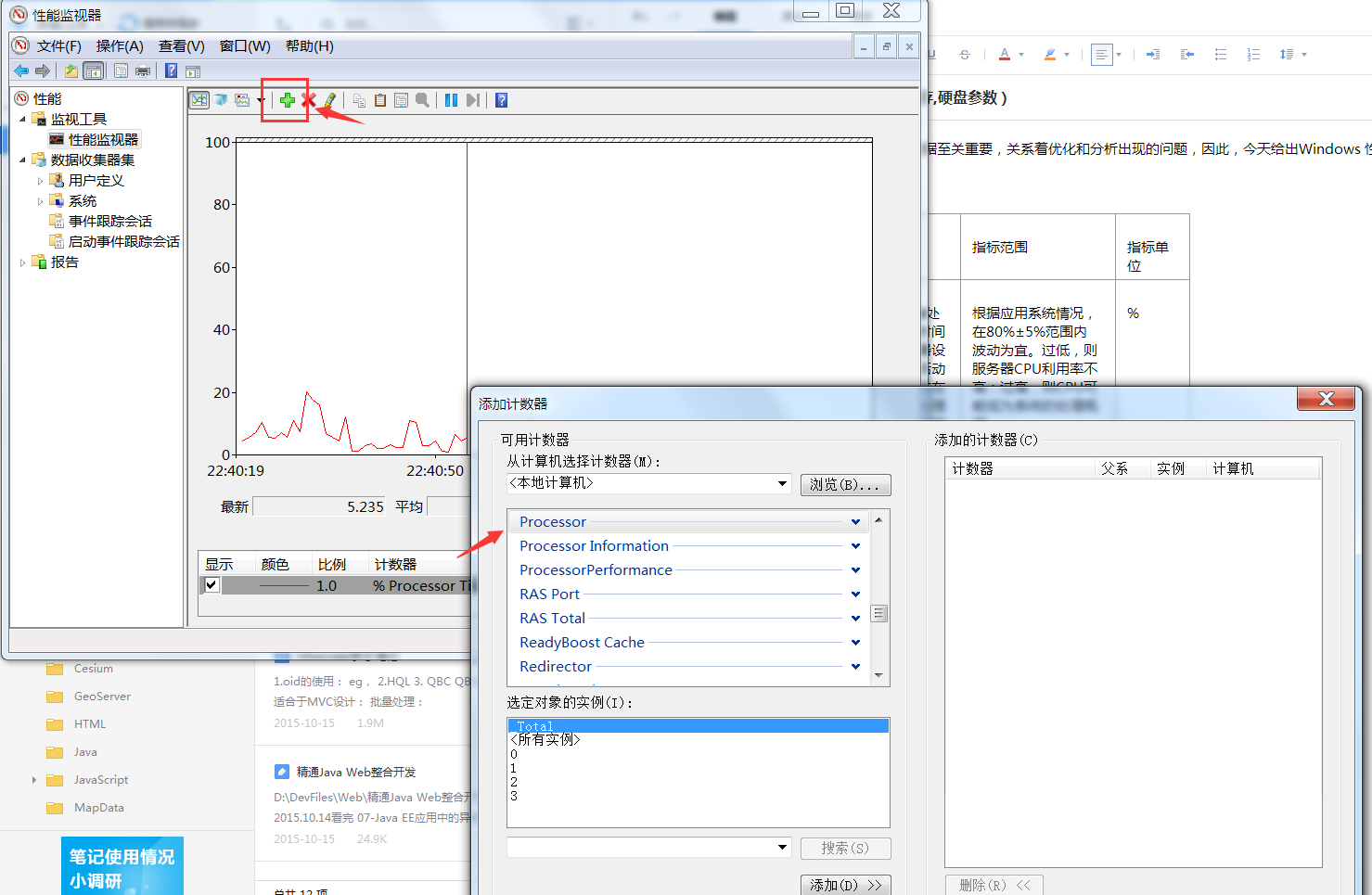Viewport: 1372px width, 895px height.
Task: Click the show/hide action pane icon
Action: 193,71
